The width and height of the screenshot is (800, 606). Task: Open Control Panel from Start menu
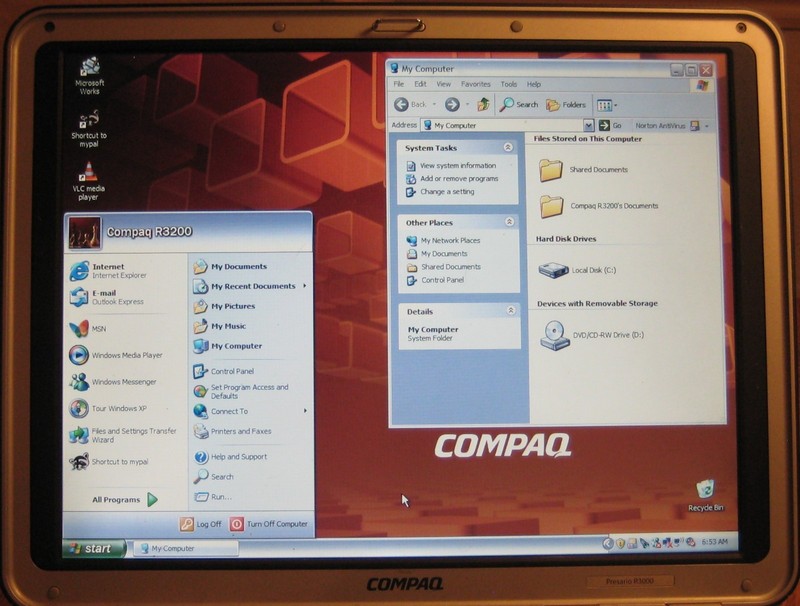click(x=223, y=371)
